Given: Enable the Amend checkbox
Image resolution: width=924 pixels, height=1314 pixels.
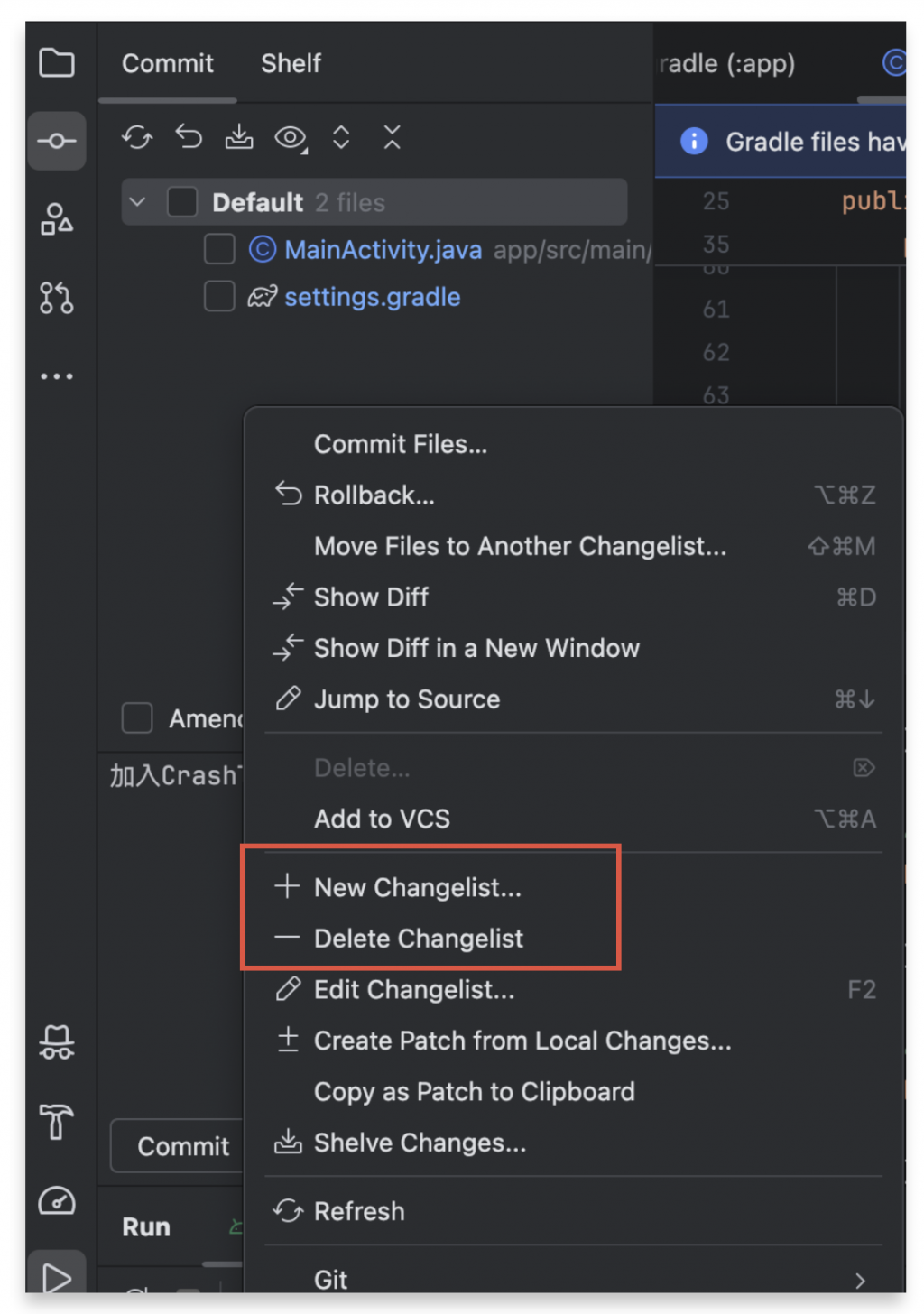Looking at the screenshot, I should pyautogui.click(x=137, y=718).
